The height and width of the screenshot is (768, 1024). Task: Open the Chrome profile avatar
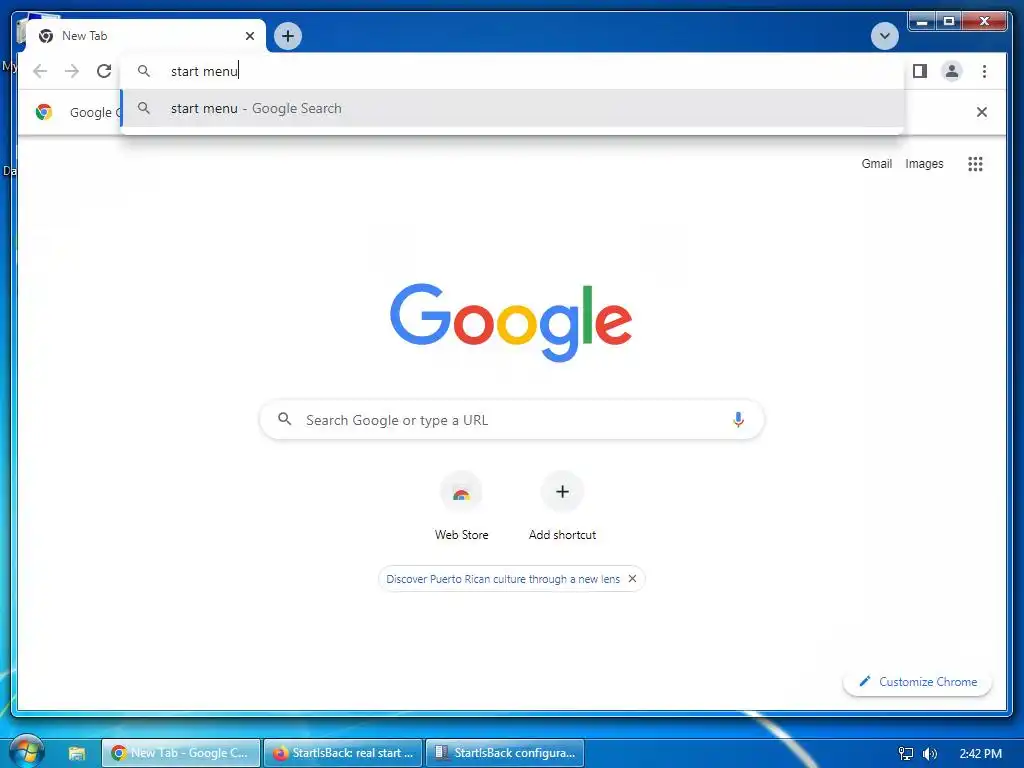pos(952,71)
